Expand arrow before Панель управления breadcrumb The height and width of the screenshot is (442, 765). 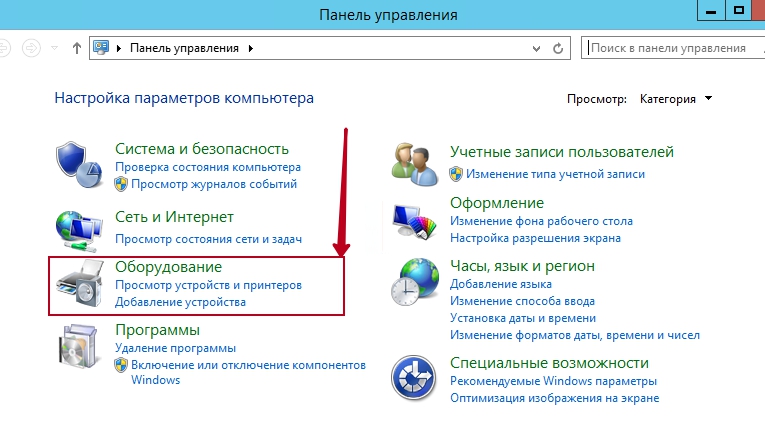(119, 48)
